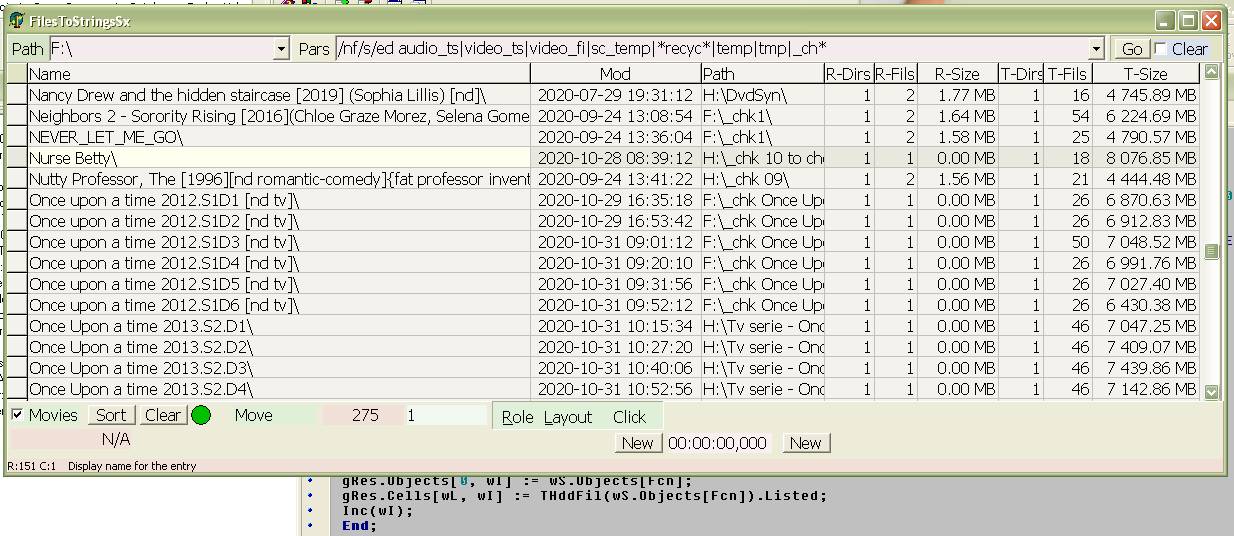1234x536 pixels.
Task: Open the Path drive dropdown
Action: [x=281, y=49]
